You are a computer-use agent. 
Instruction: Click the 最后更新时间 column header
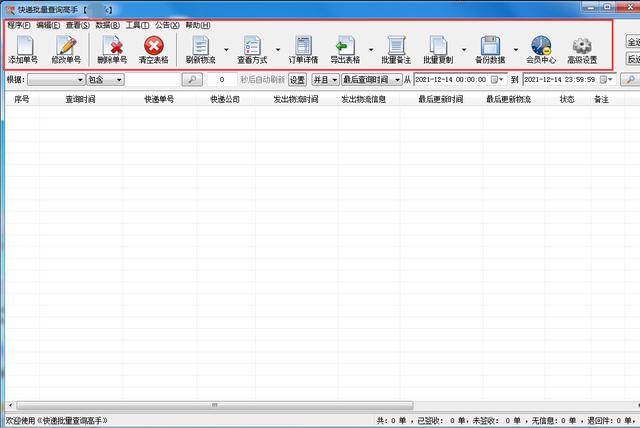(441, 99)
